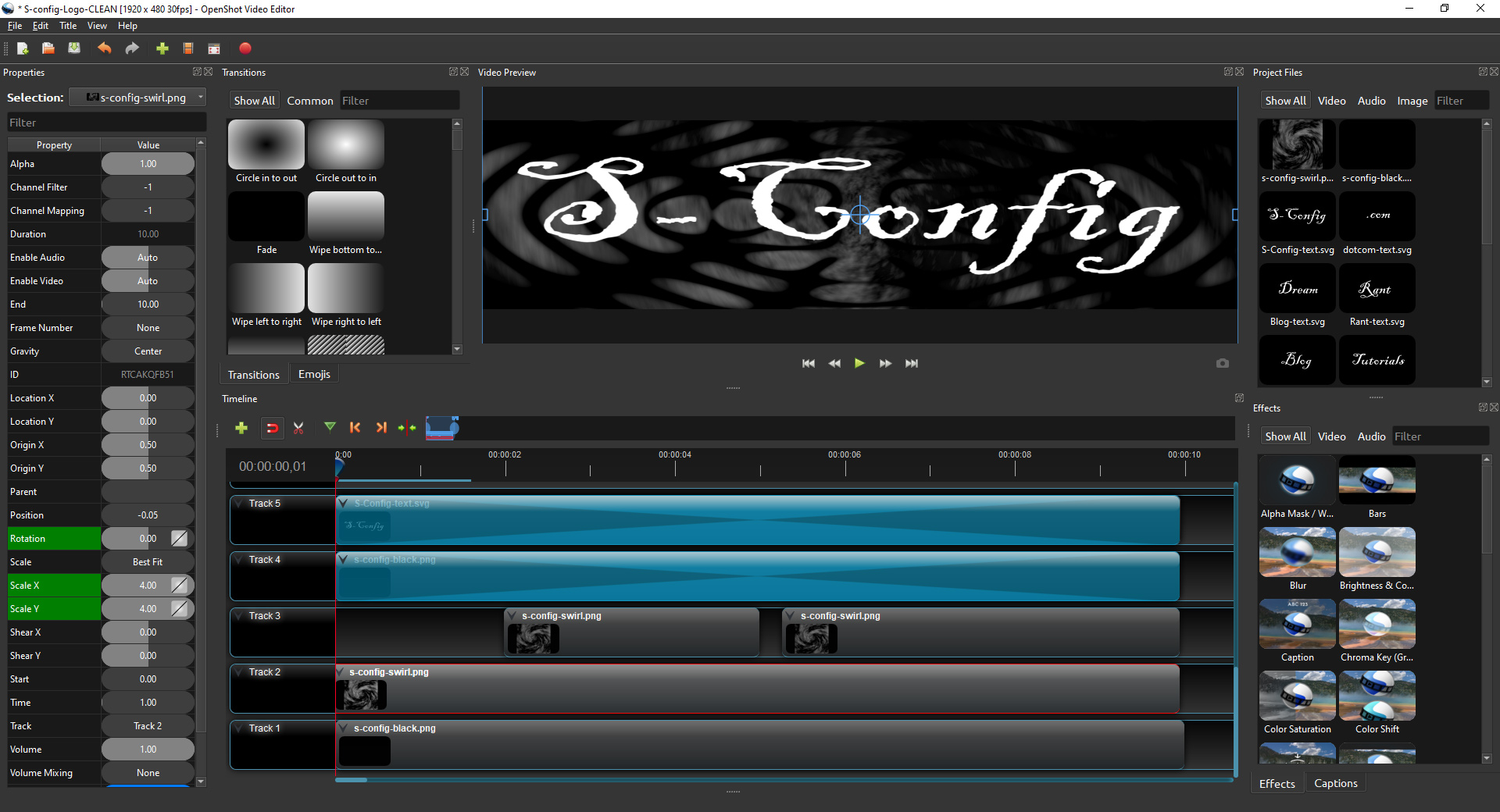Jump to next marker icon
Screen dimensions: 1500x812
[381, 428]
